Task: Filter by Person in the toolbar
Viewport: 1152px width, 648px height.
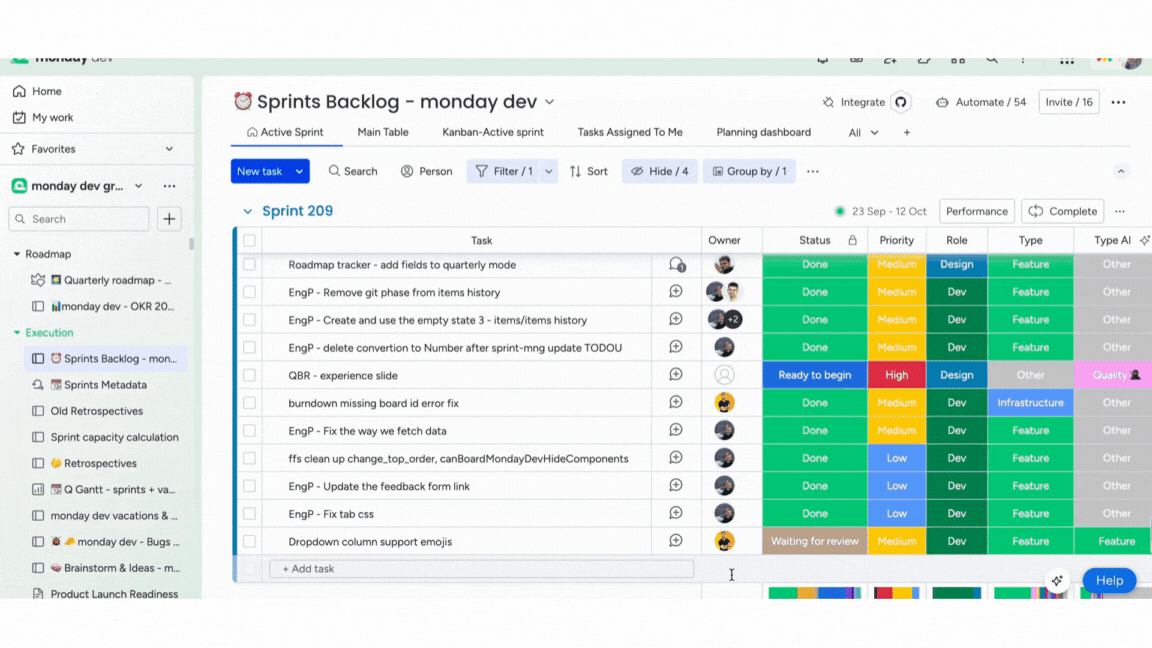Action: click(x=426, y=171)
